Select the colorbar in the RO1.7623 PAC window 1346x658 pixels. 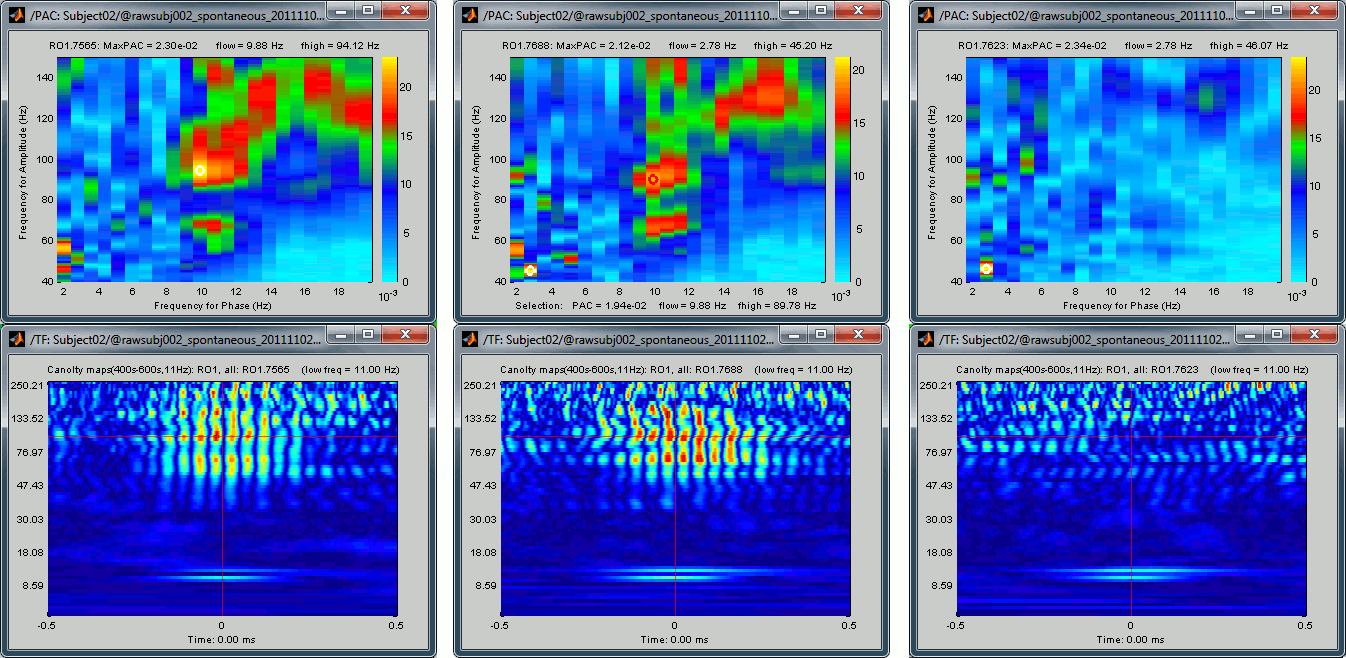[x=1298, y=168]
